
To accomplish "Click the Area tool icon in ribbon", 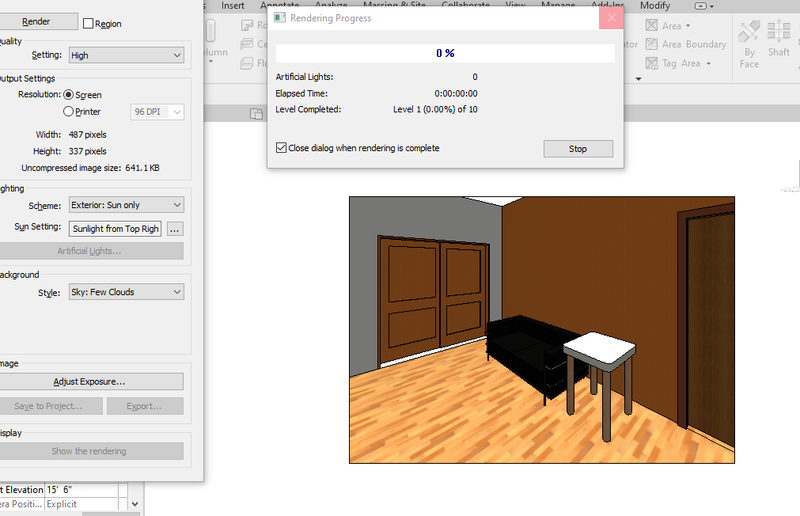I will point(652,26).
